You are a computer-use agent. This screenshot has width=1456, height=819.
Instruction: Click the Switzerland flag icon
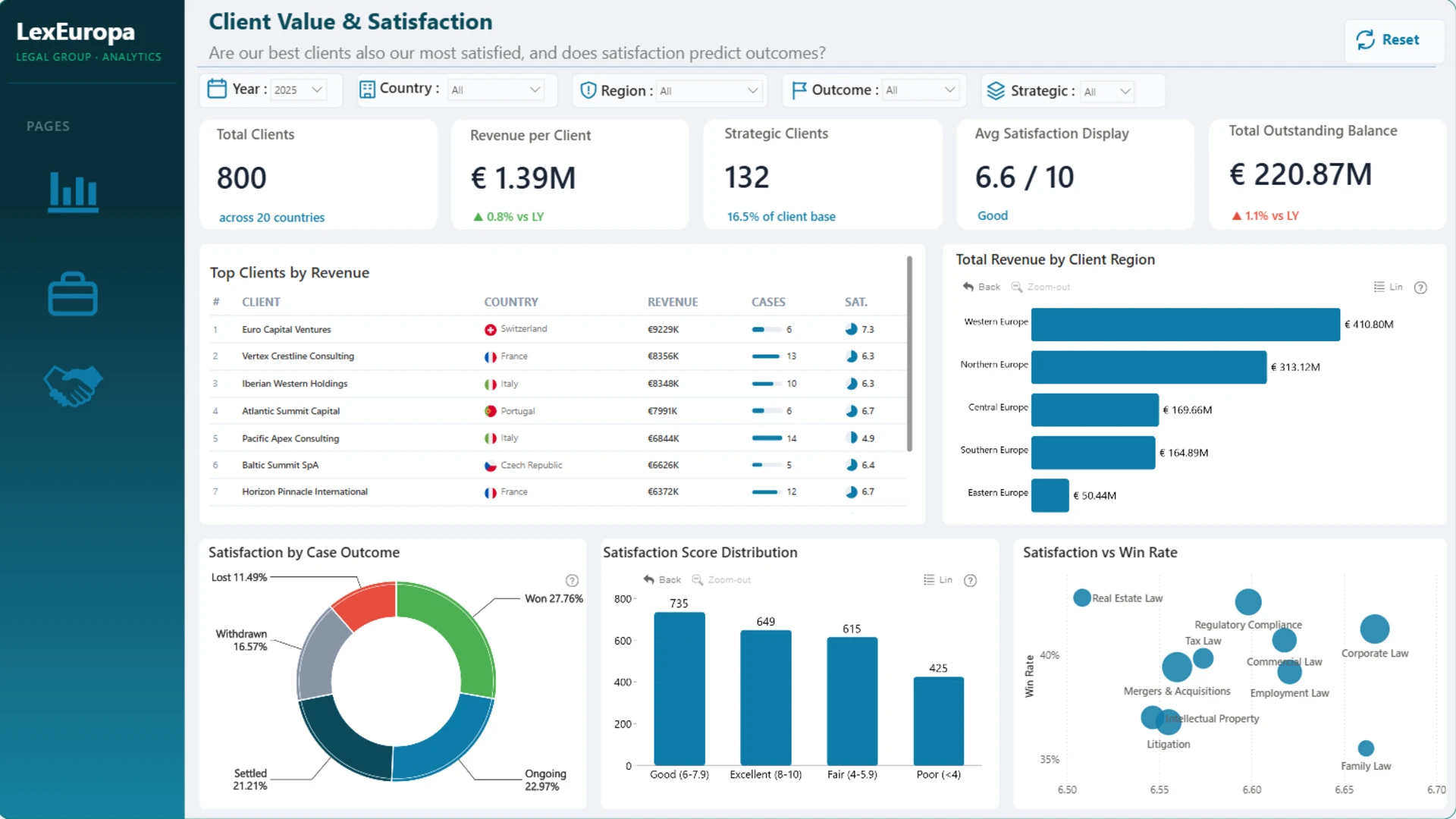[491, 329]
